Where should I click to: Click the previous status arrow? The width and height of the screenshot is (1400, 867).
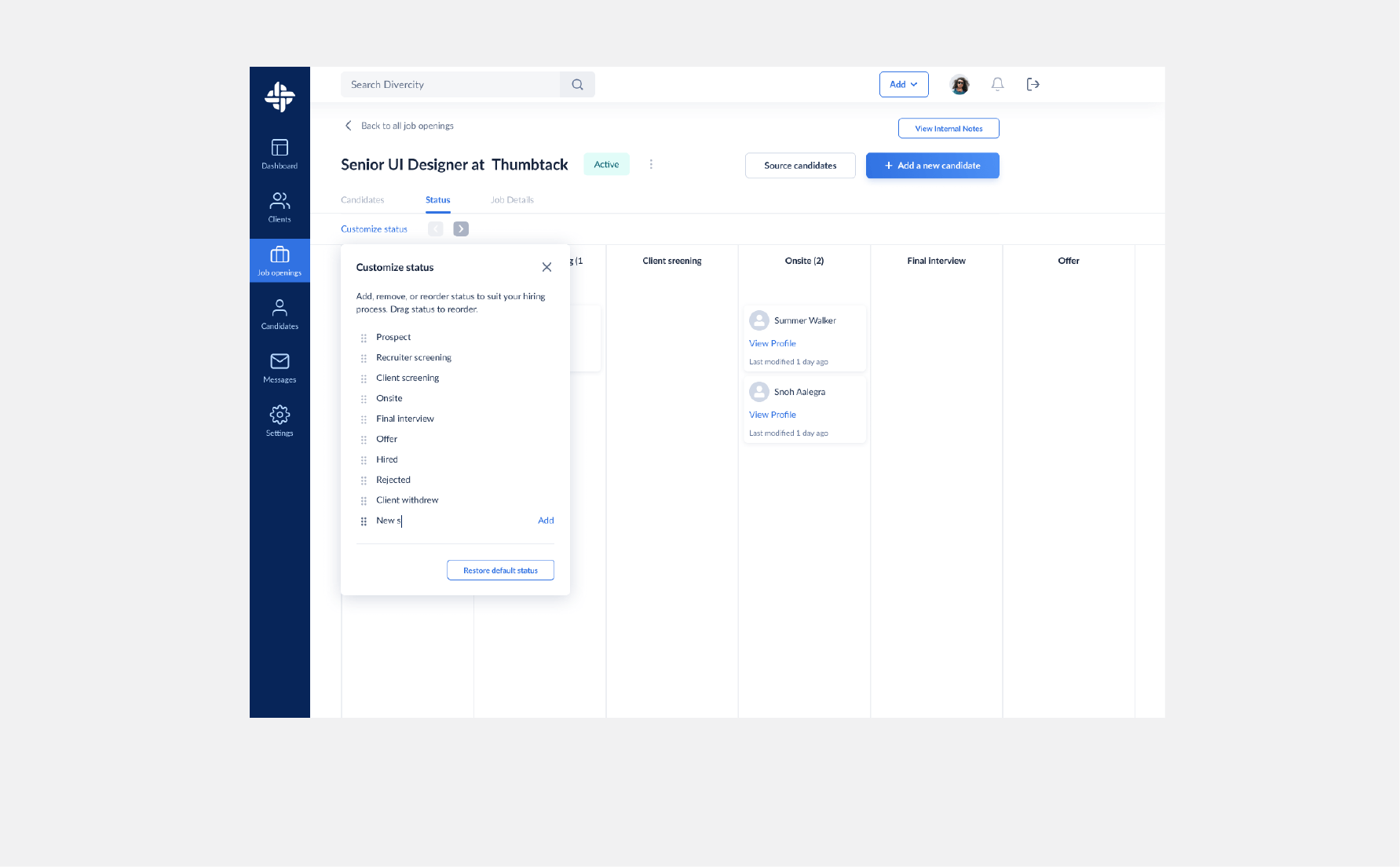(435, 229)
